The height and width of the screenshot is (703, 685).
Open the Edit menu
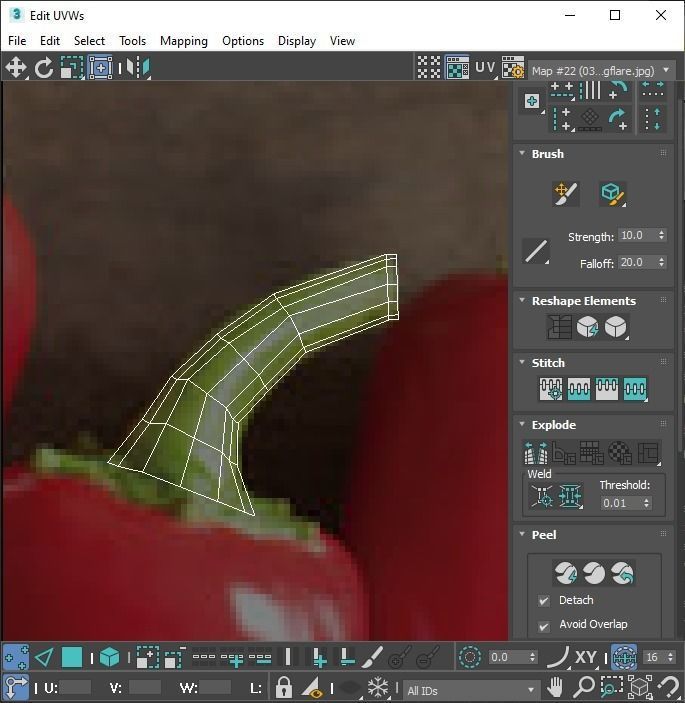click(50, 41)
